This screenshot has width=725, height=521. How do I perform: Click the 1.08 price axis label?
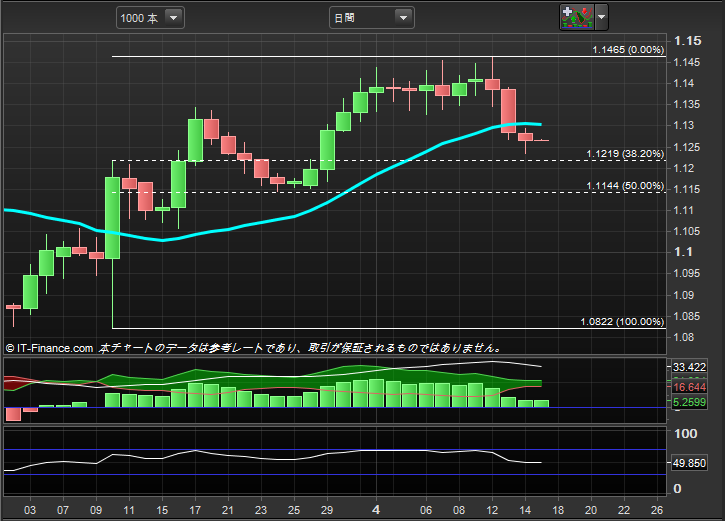point(684,337)
